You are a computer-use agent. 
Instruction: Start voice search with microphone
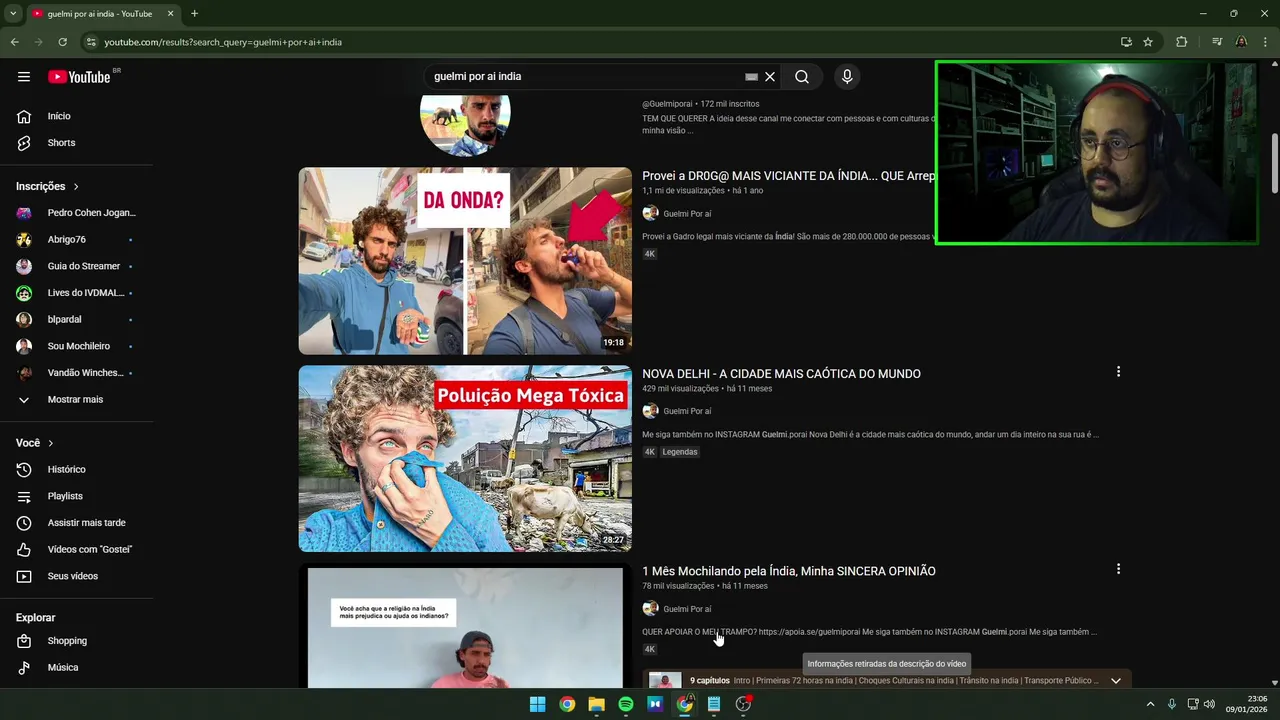[x=847, y=77]
